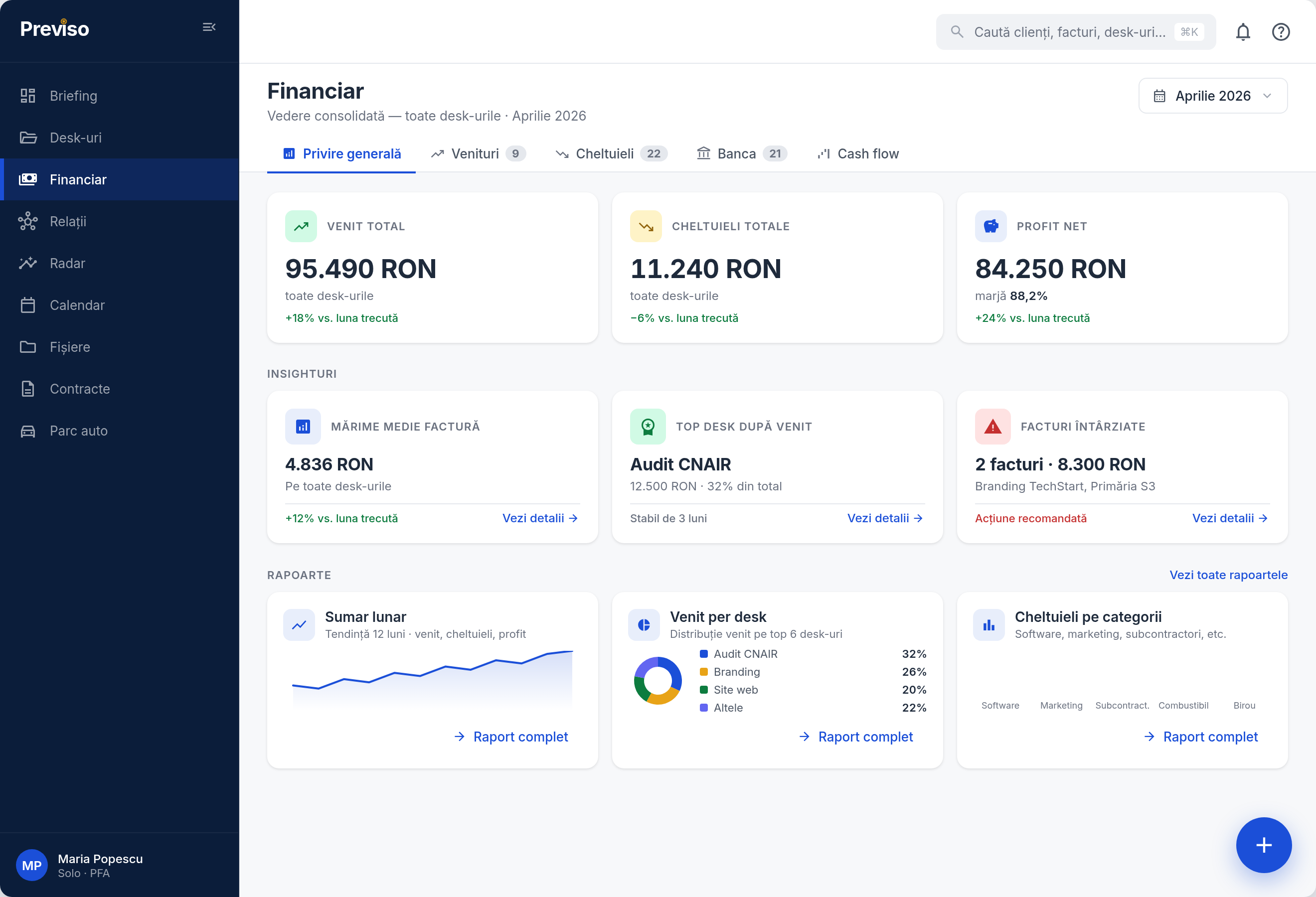Viewport: 1316px width, 897px height.
Task: Open Vezi detalii for Facturi întârziate
Action: click(x=1229, y=518)
